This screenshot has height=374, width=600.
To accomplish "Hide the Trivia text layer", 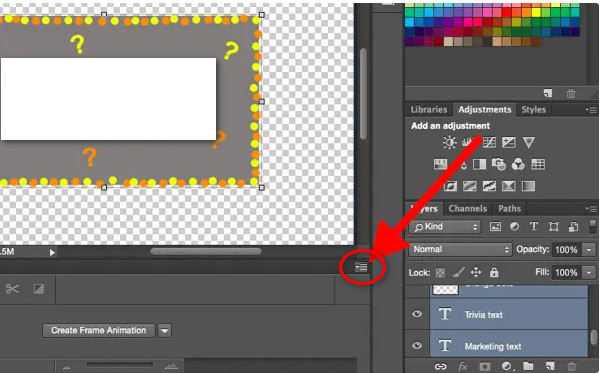I will [x=417, y=314].
